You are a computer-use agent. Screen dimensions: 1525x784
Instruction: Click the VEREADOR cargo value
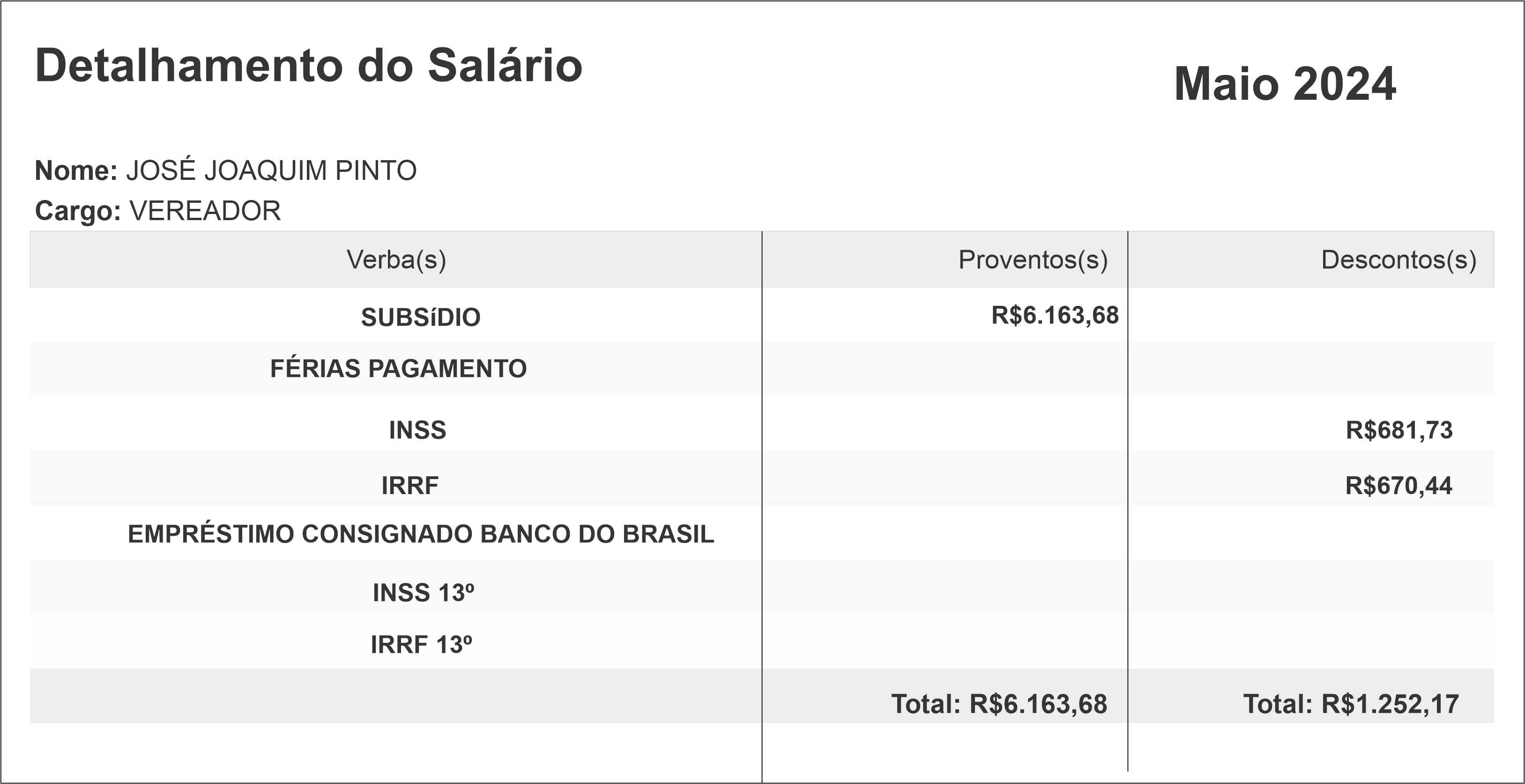(x=205, y=211)
